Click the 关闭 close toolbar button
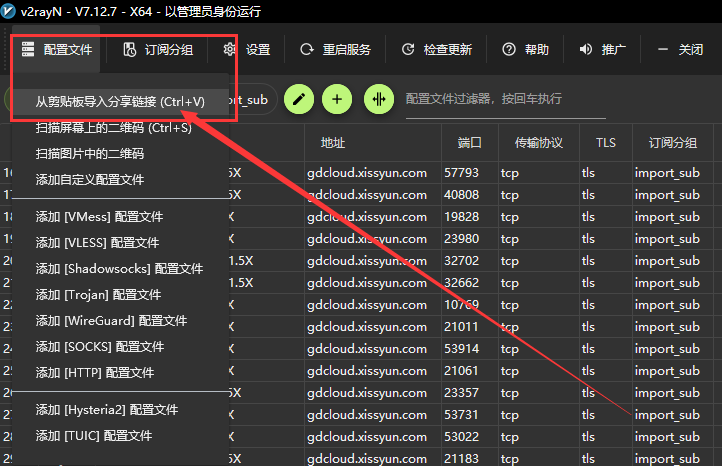This screenshot has width=722, height=466. (680, 50)
